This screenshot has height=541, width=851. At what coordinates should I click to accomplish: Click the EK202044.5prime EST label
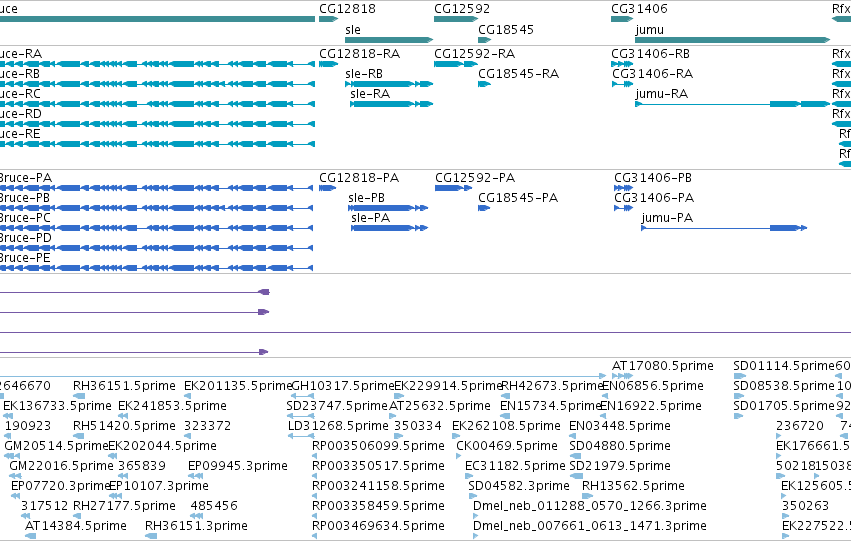[162, 446]
